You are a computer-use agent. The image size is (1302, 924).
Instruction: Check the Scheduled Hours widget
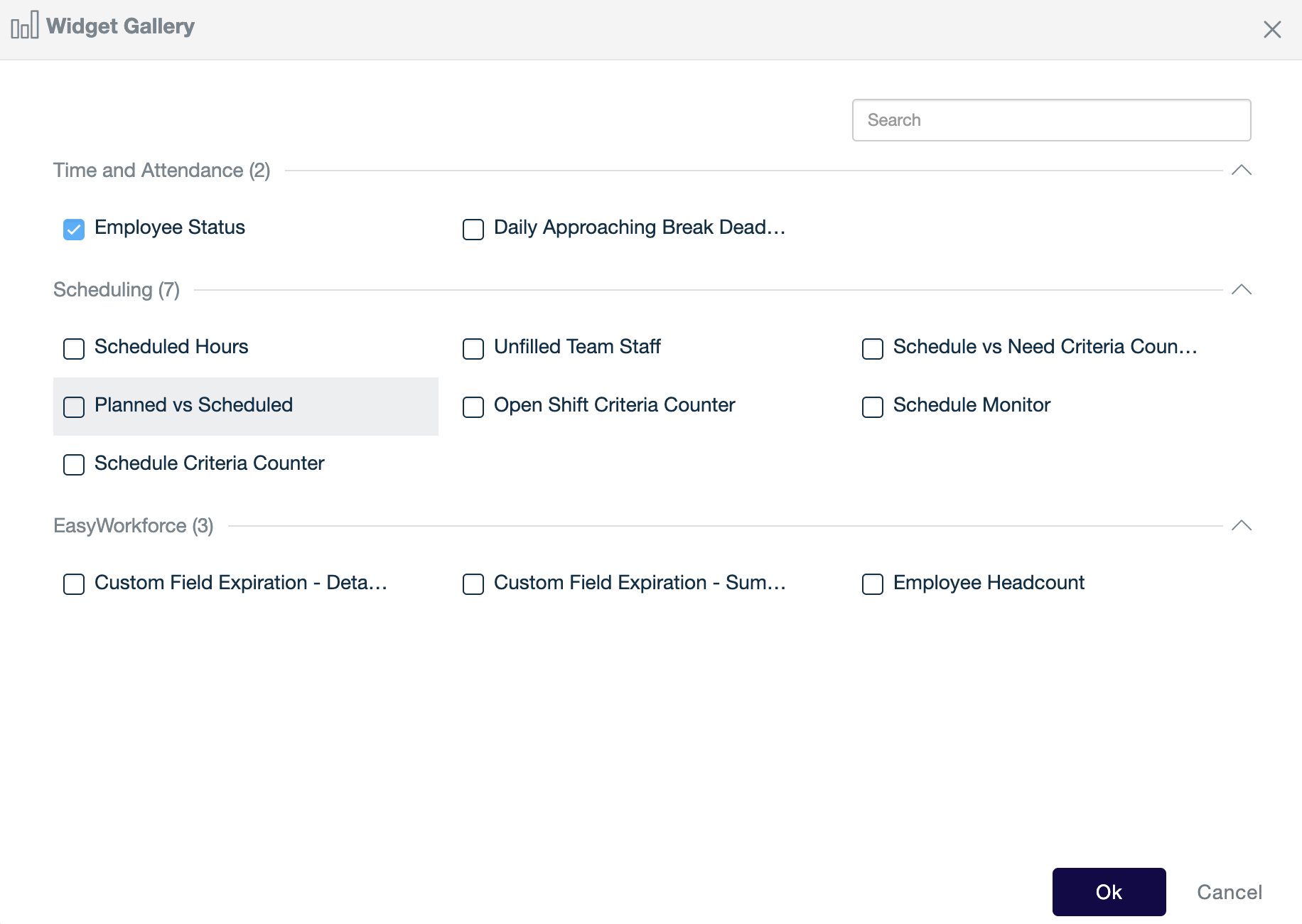click(x=73, y=348)
